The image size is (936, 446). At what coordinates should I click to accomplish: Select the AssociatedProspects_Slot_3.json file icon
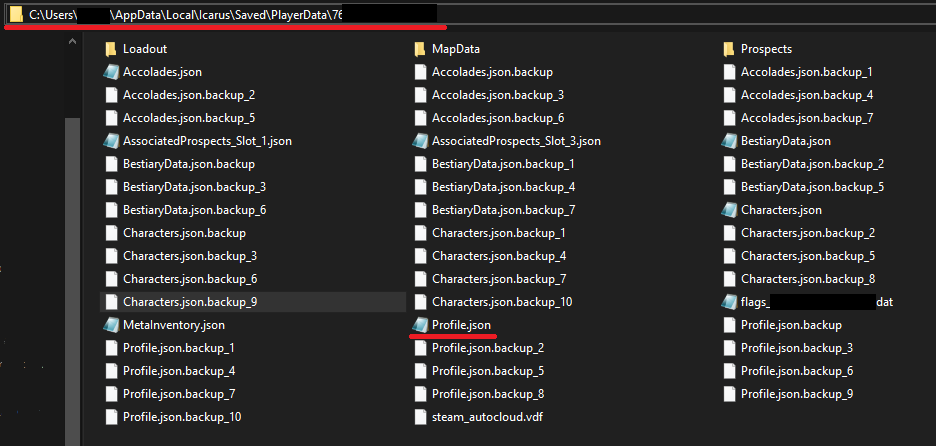tap(420, 142)
